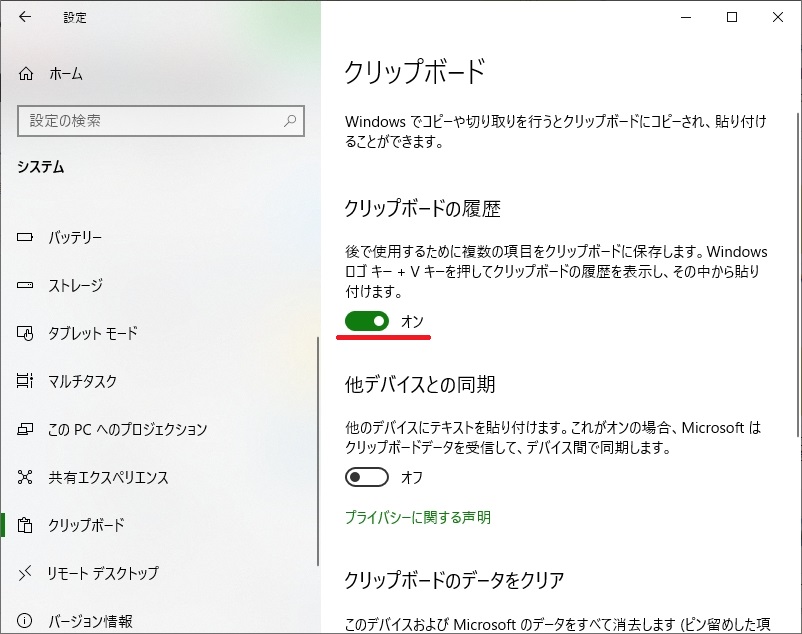Click the sidebar vertical scrollbar
The image size is (802, 634).
tap(318, 451)
